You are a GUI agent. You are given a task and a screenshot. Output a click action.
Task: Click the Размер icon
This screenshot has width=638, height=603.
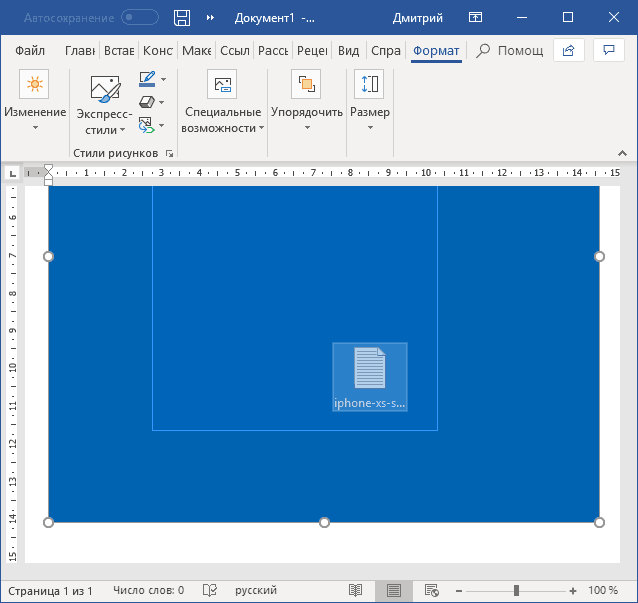[369, 84]
